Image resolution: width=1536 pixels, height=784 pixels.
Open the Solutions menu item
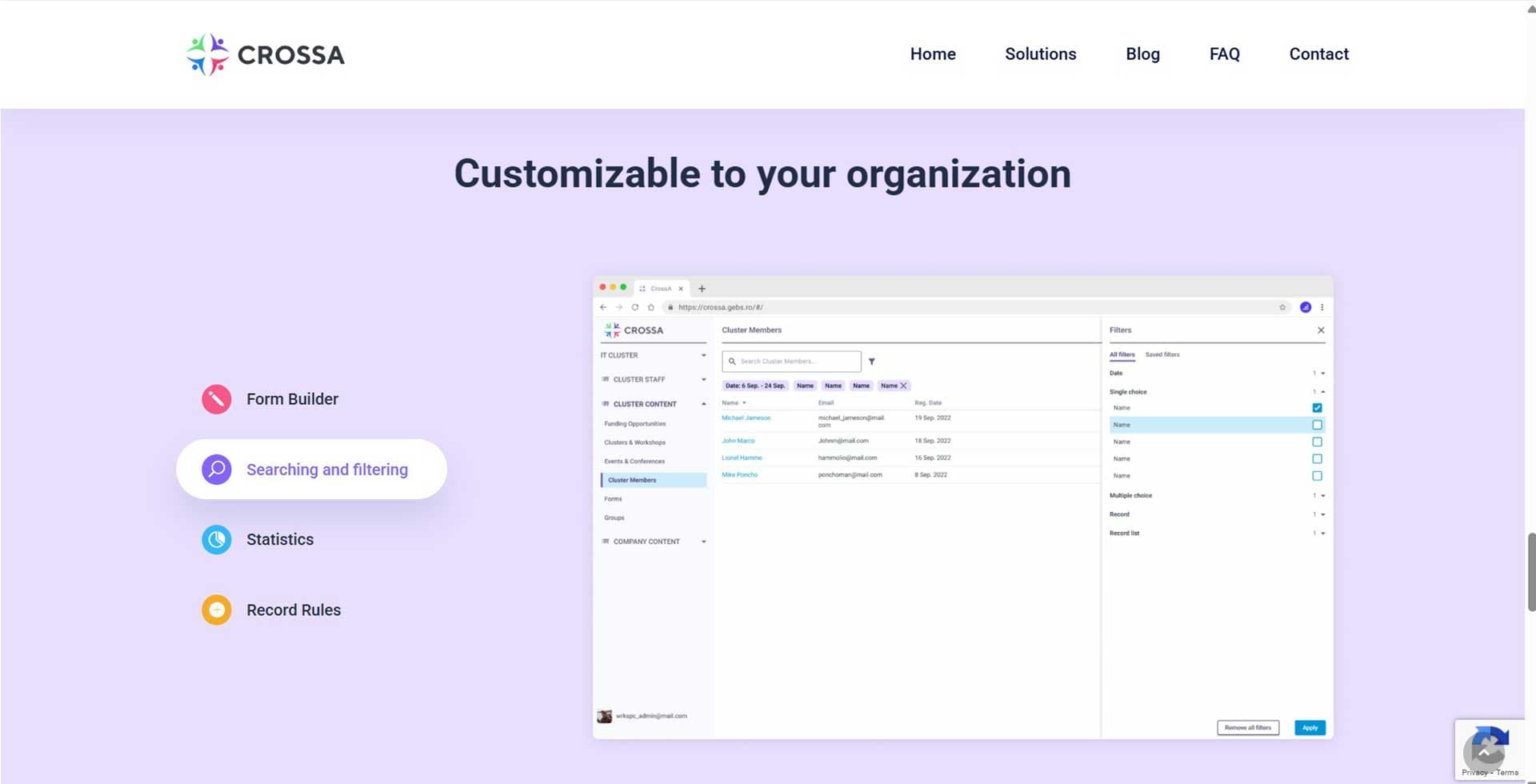tap(1040, 54)
